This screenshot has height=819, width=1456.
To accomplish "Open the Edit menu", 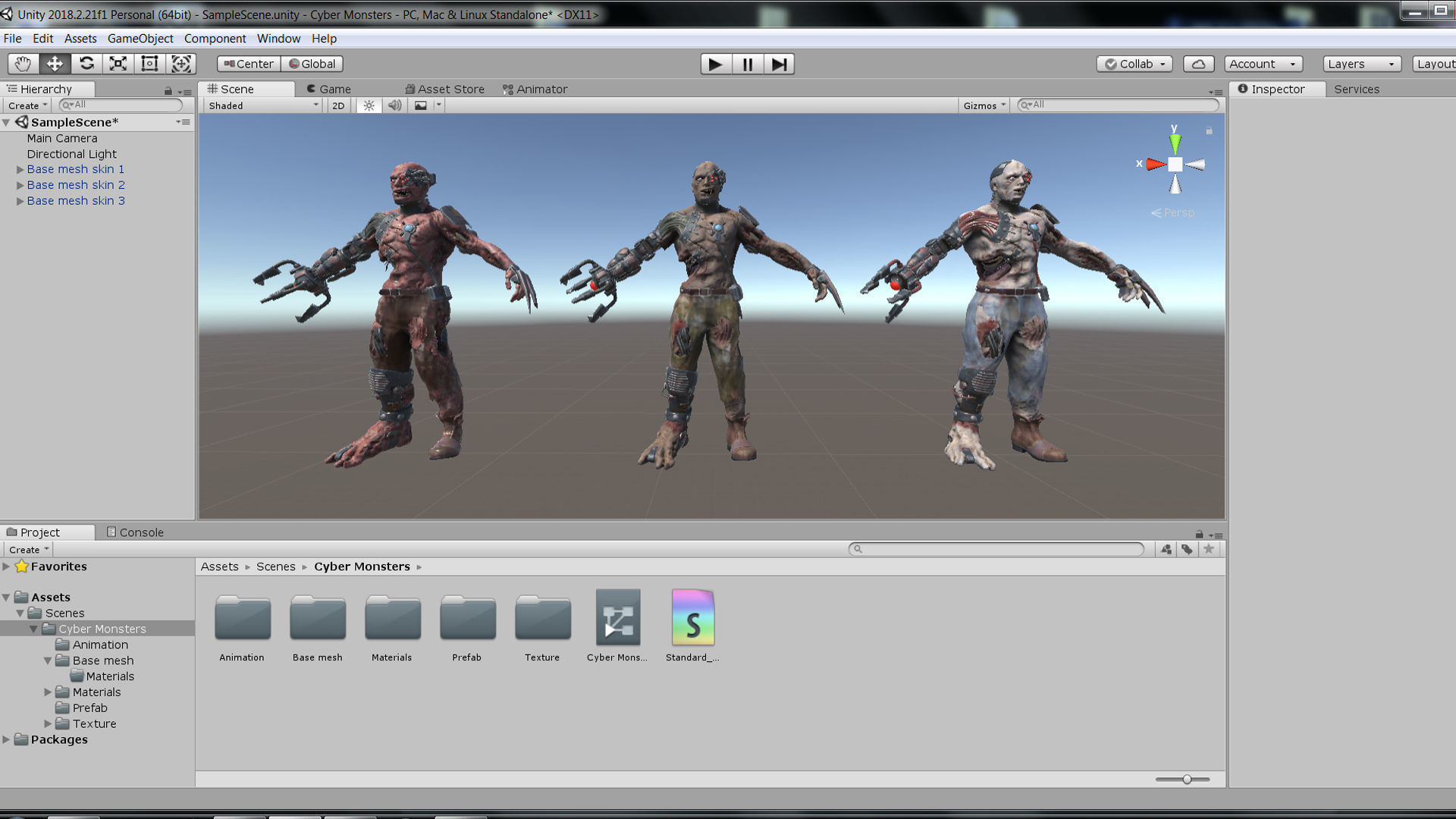I will [42, 39].
